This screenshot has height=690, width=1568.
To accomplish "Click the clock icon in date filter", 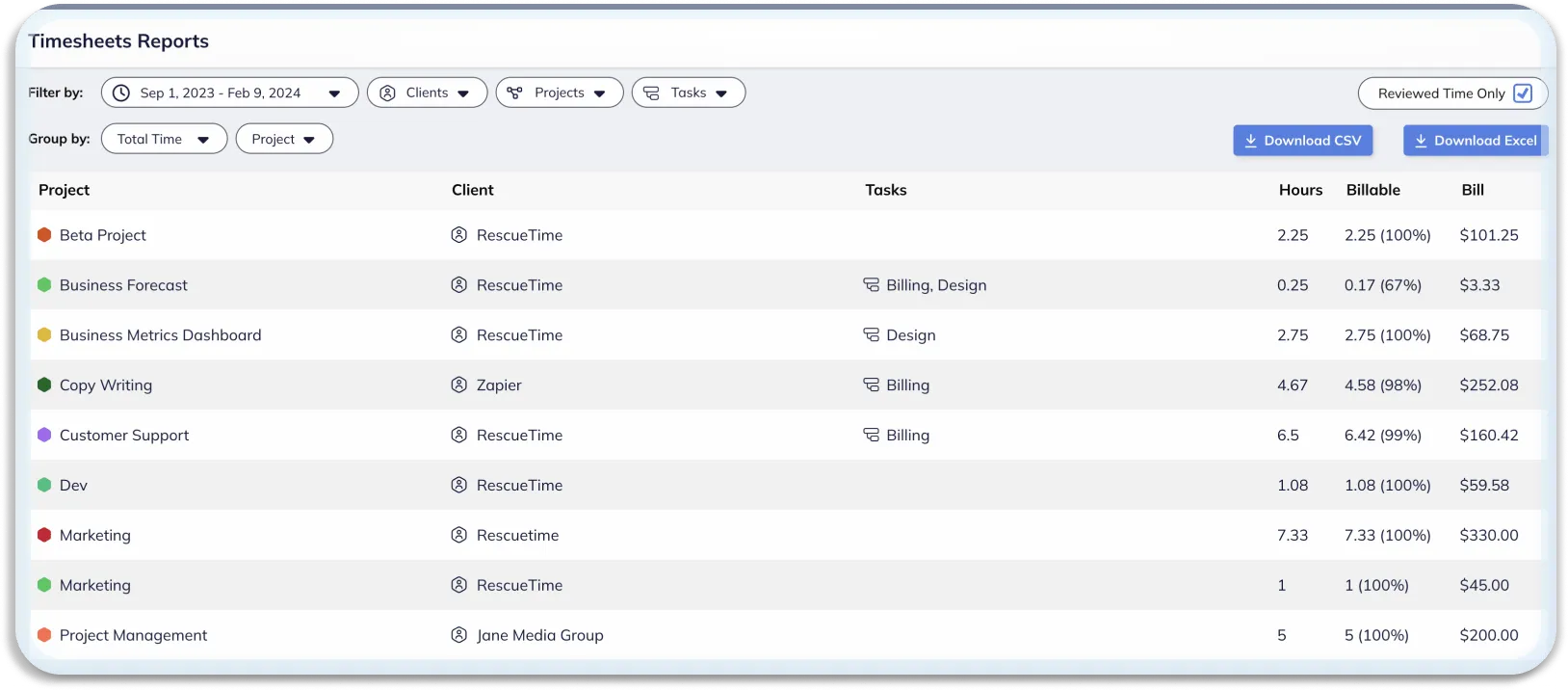I will [121, 93].
